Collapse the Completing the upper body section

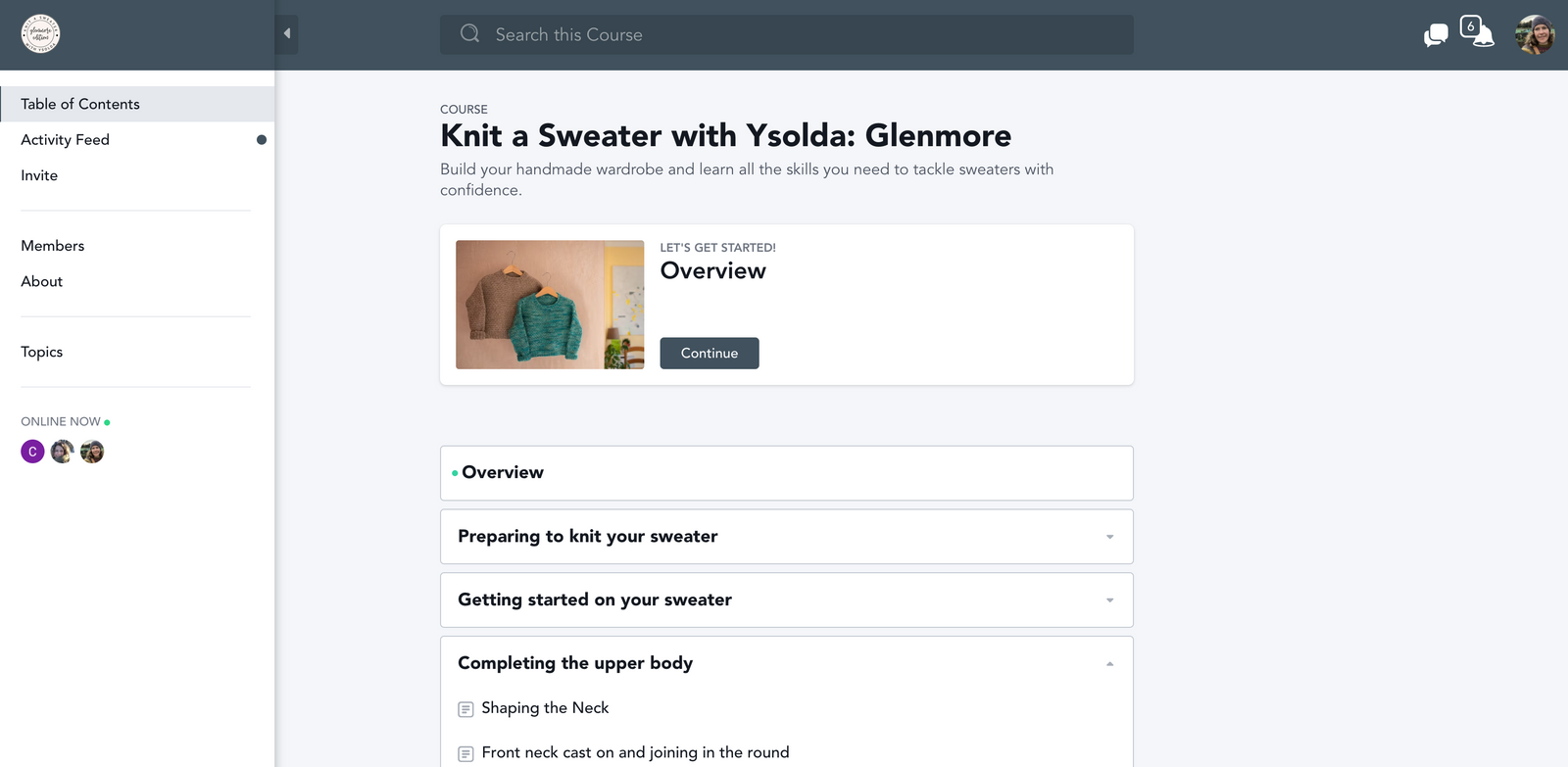[1109, 664]
